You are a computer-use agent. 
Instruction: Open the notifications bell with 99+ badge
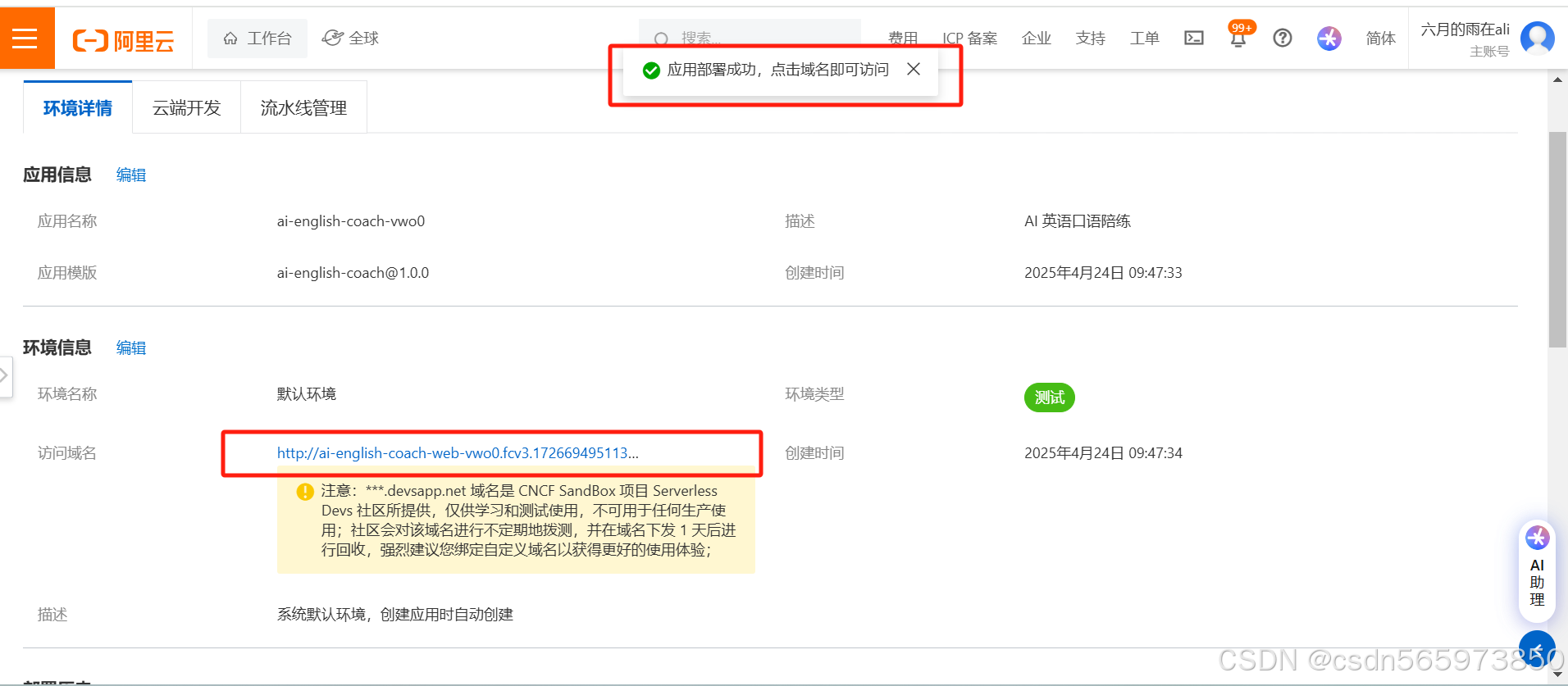coord(1239,37)
